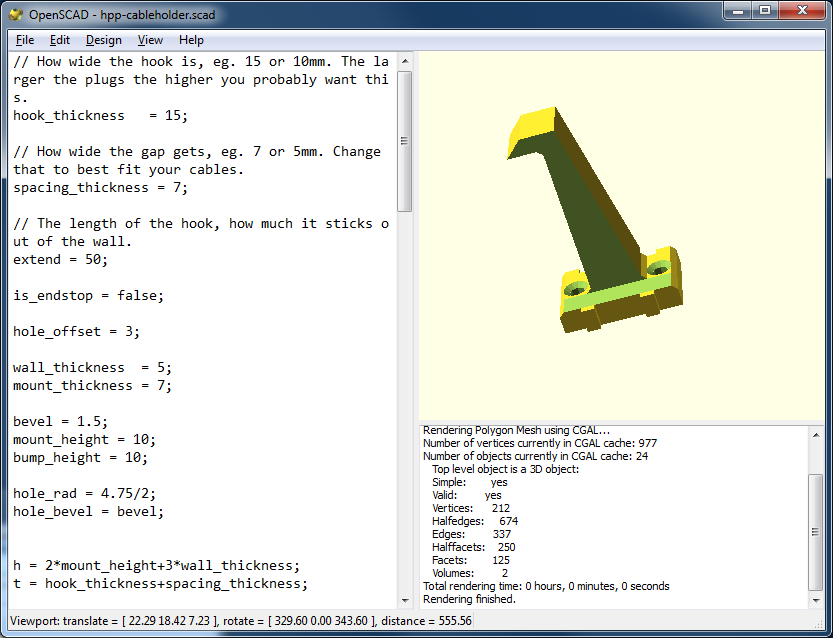
Task: Click the line 't = hook_thickness+spacing_thickness;'
Action: (x=160, y=583)
